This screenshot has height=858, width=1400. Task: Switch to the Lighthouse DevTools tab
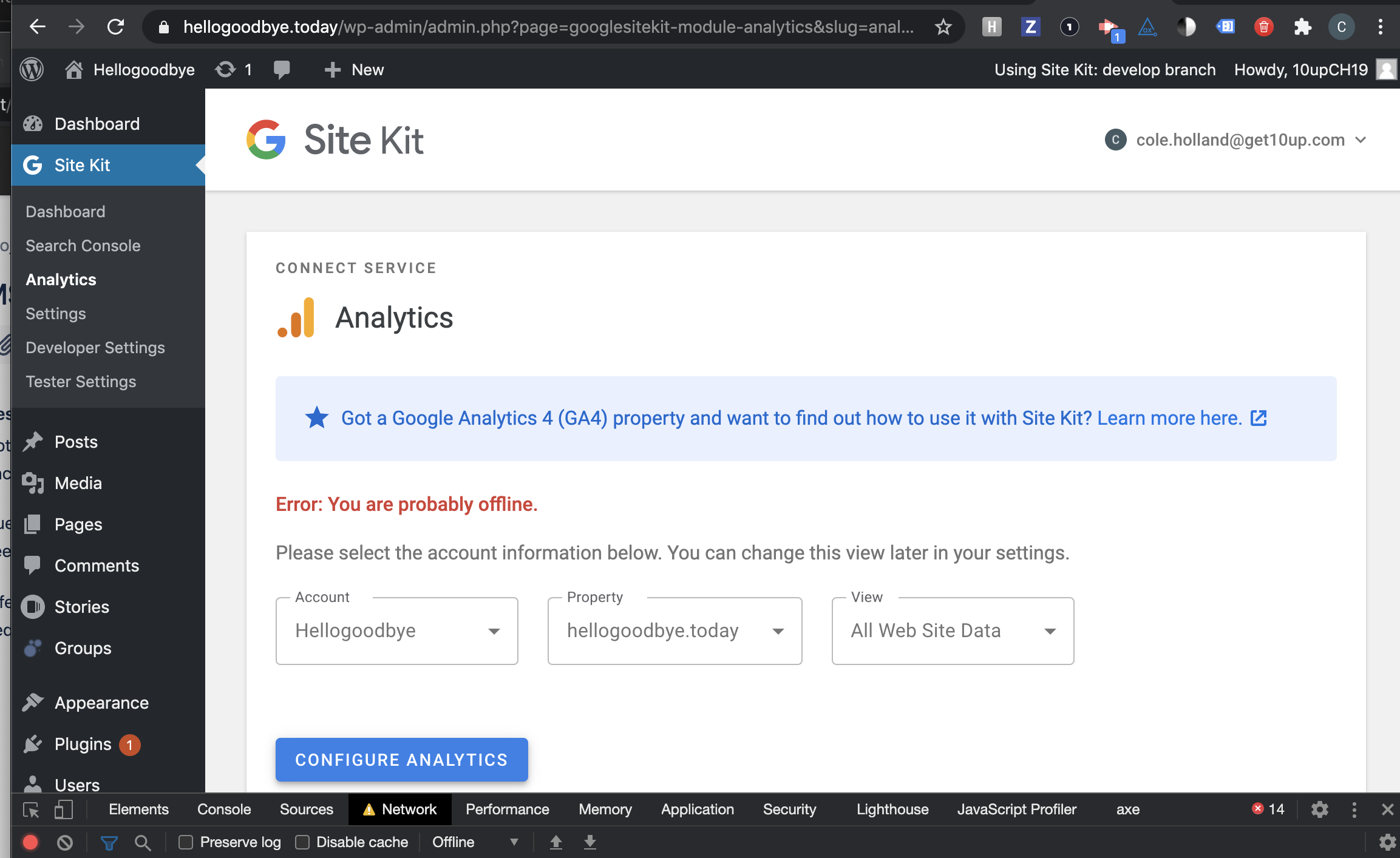[x=892, y=809]
